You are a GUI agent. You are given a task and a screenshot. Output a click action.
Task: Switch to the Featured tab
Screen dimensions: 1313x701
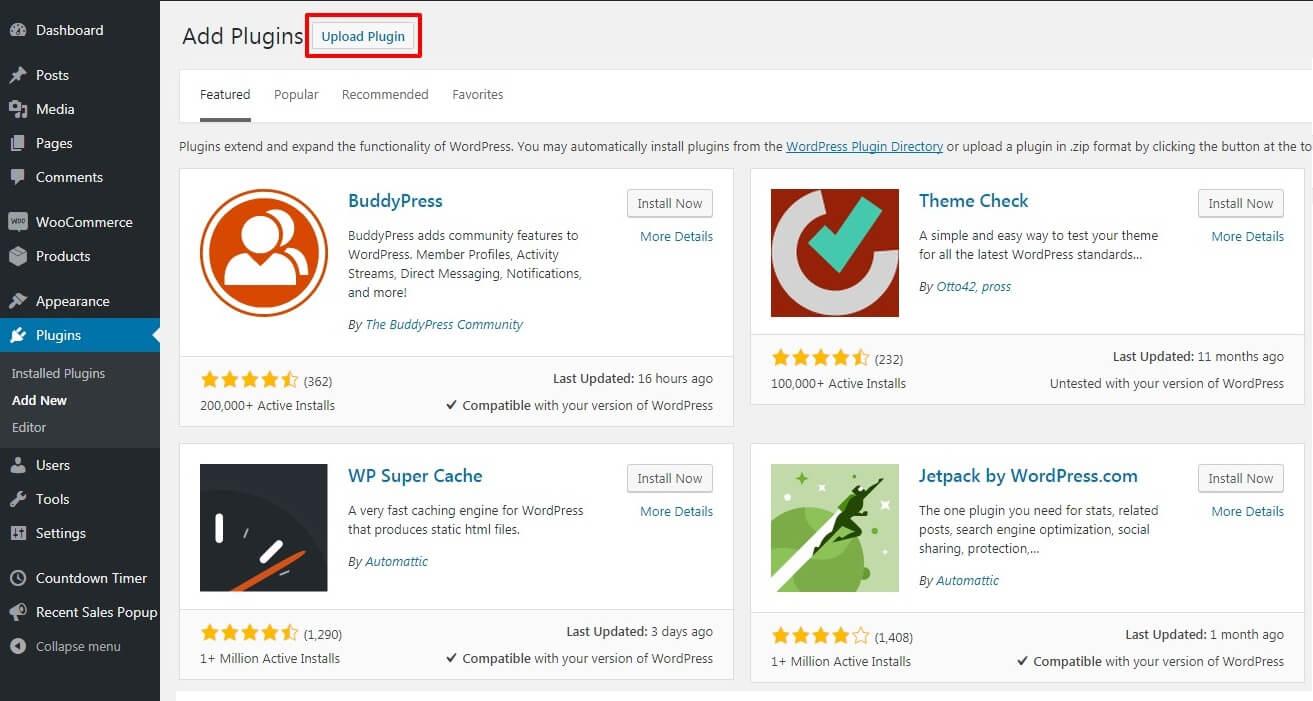(x=225, y=95)
